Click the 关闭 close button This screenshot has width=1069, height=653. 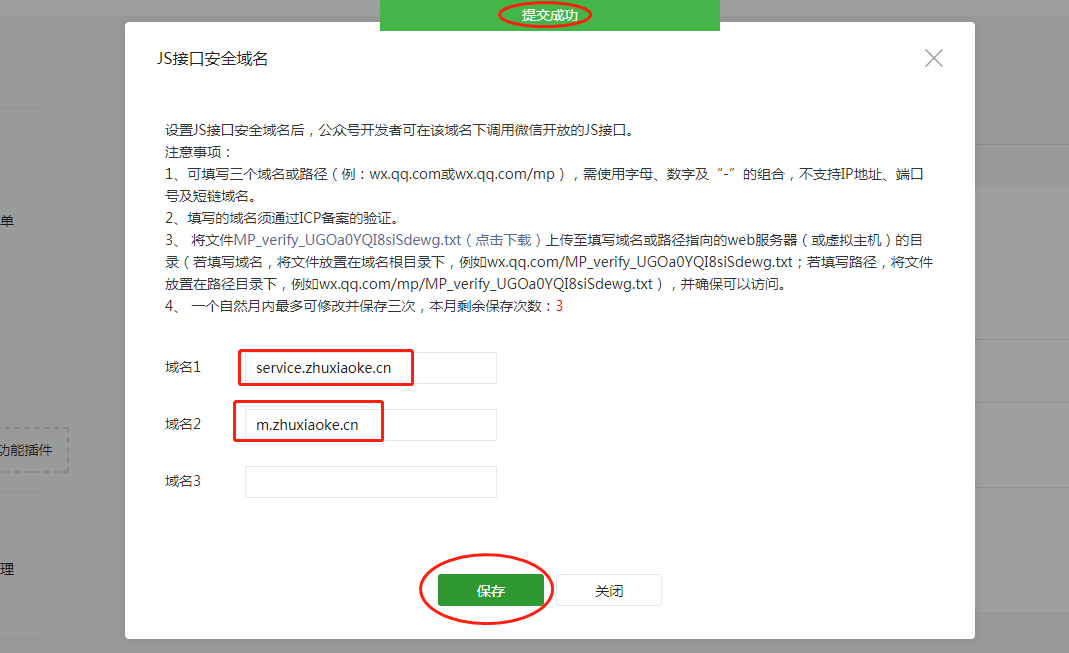(x=609, y=590)
